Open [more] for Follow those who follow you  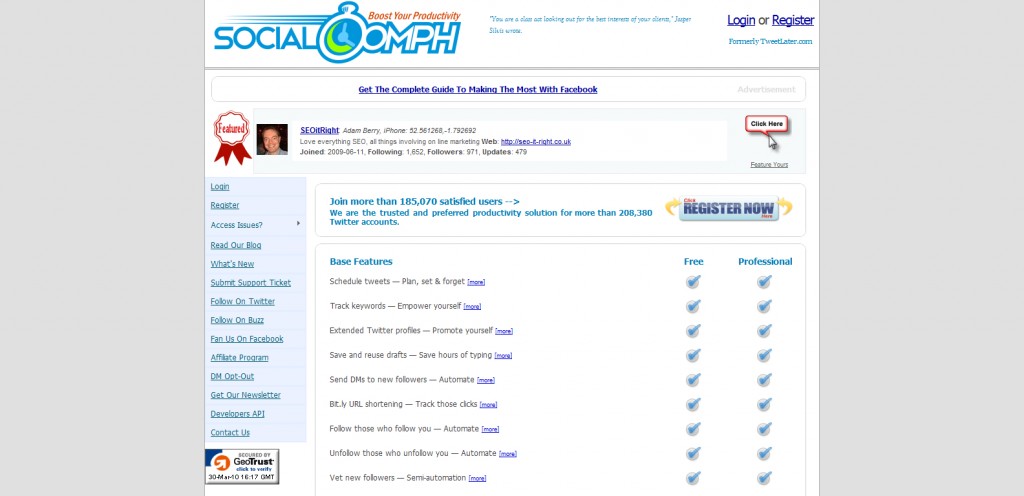[490, 429]
